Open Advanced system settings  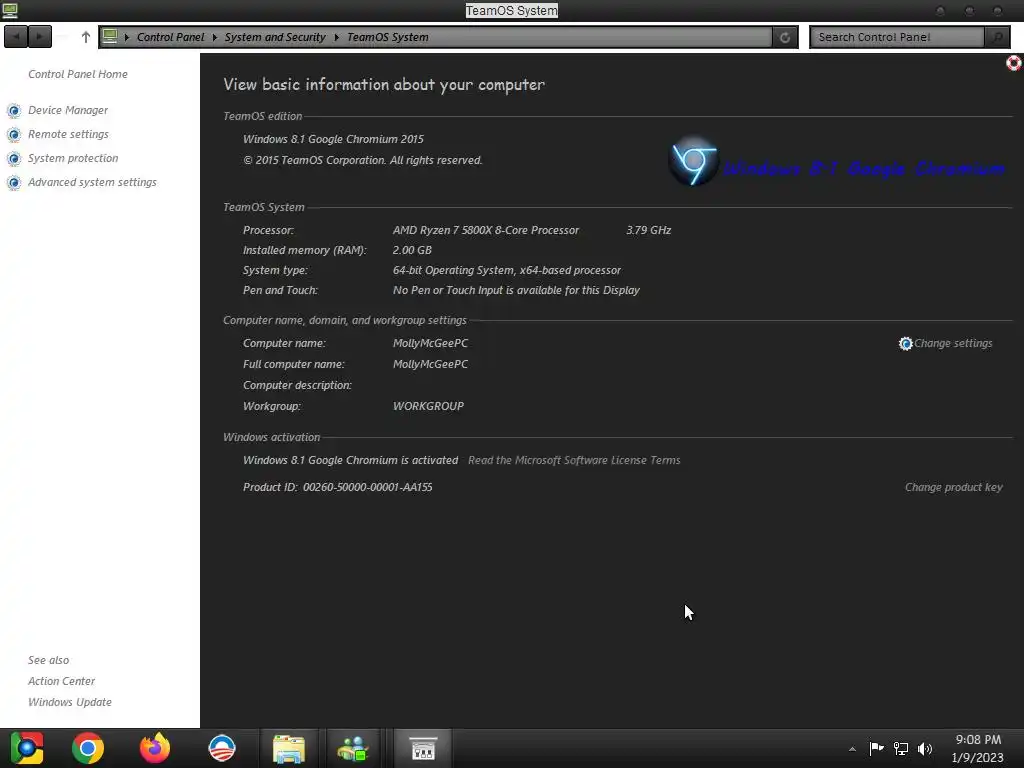(92, 182)
